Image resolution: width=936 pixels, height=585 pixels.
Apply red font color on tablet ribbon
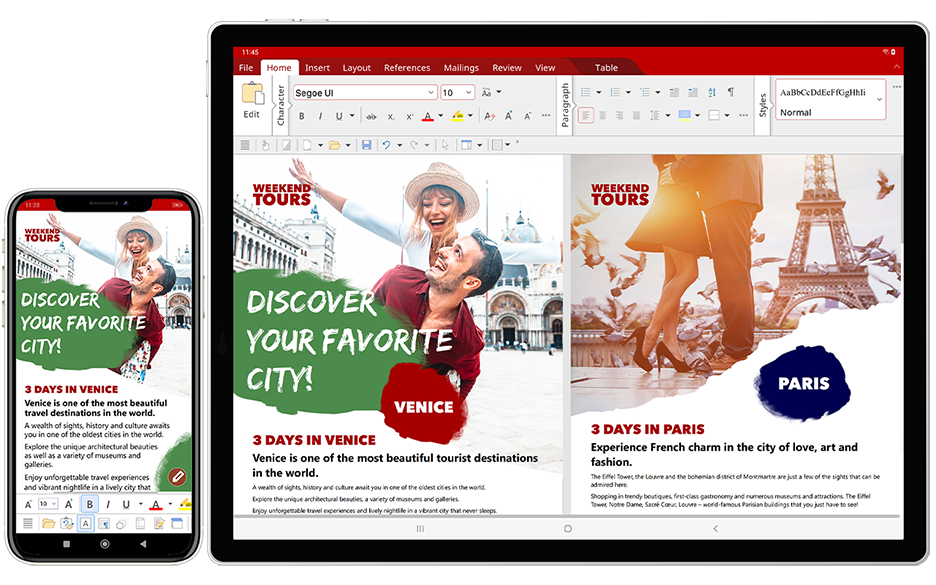tap(427, 116)
